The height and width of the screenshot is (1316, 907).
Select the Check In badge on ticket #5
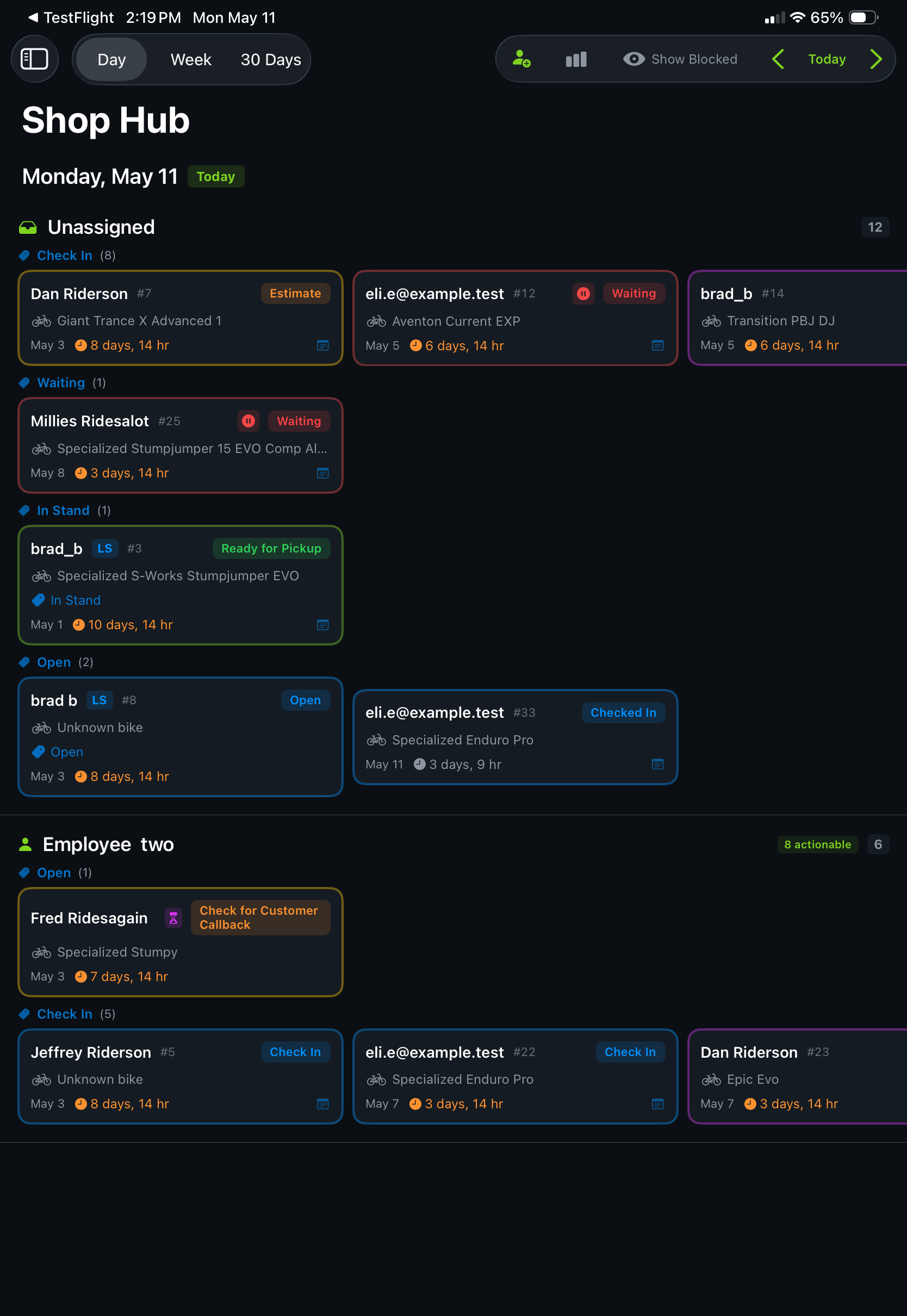click(x=295, y=1052)
